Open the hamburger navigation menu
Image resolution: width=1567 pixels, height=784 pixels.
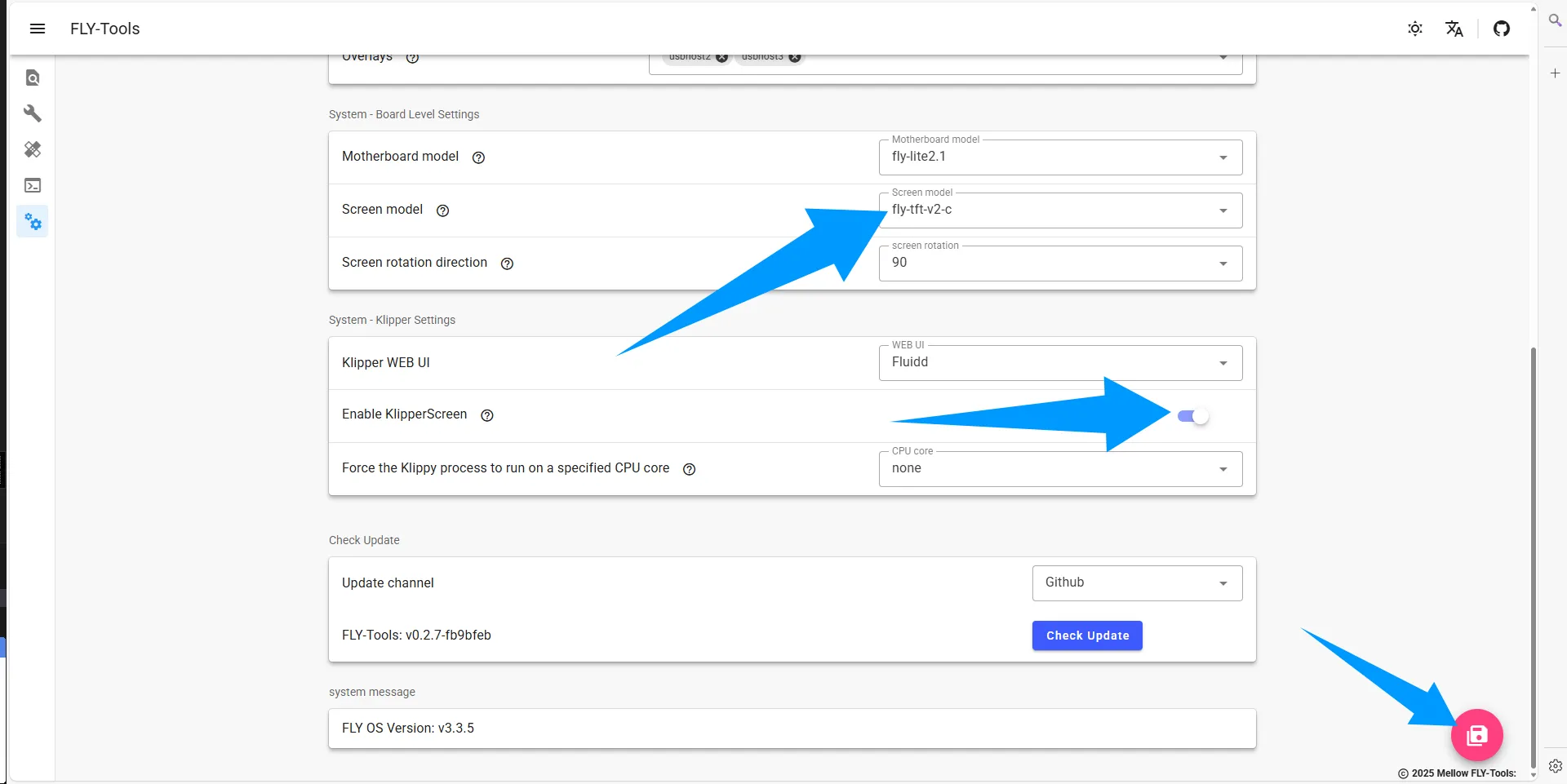click(38, 29)
